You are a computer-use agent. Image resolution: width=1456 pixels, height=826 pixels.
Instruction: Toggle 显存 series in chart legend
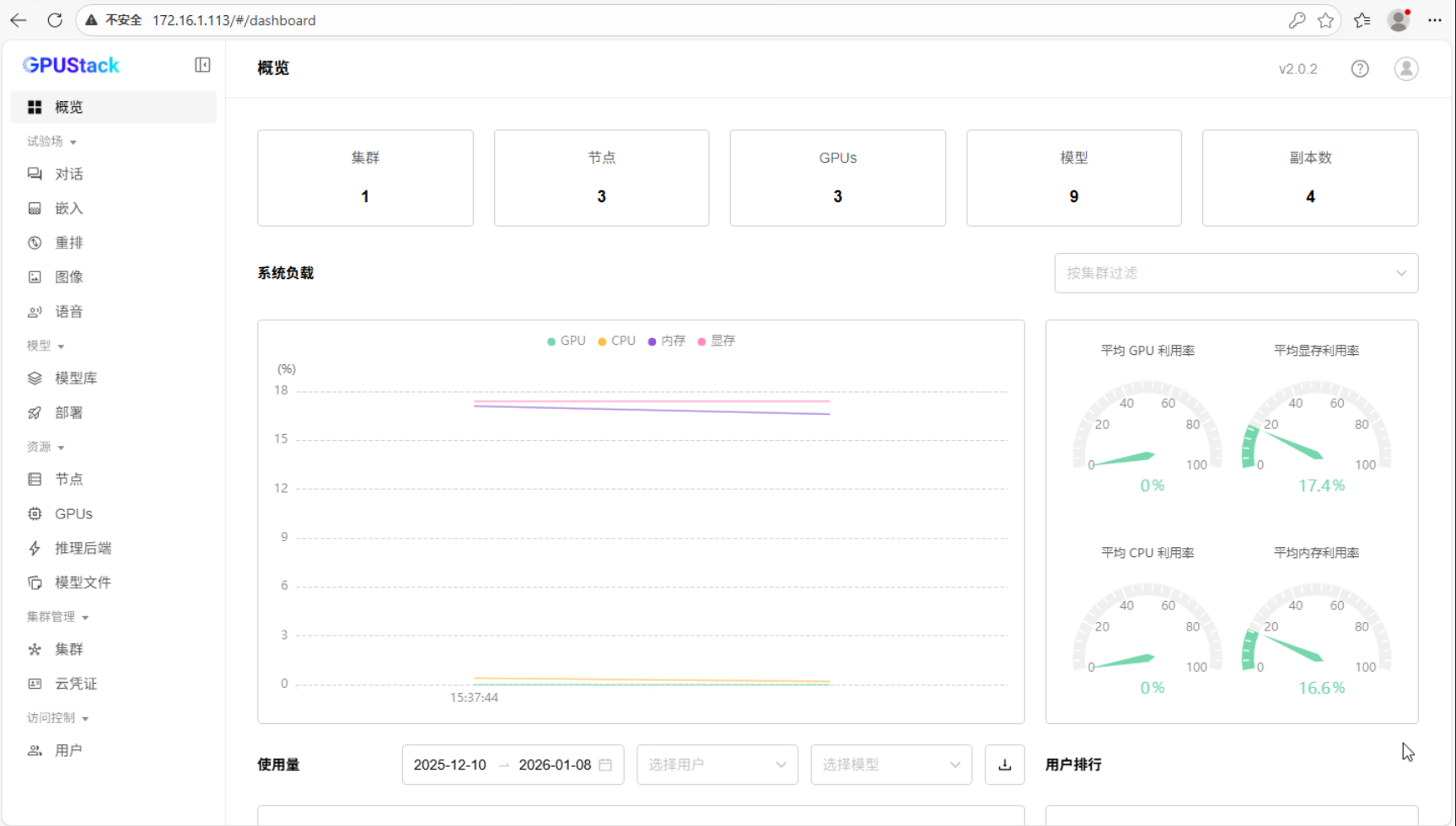(x=716, y=341)
